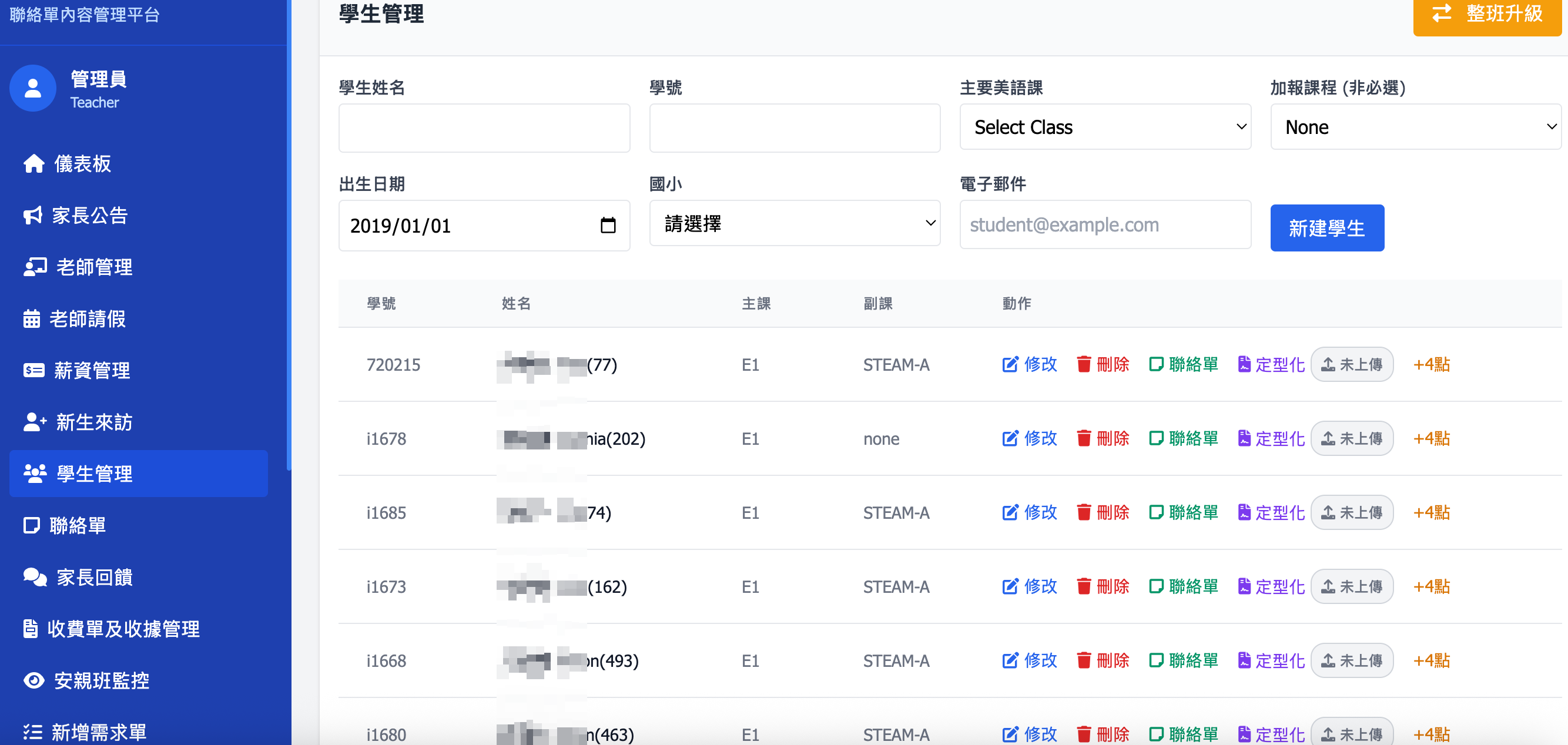Click 未上傳 upload button for student i1668
1568x745 pixels.
[1352, 661]
